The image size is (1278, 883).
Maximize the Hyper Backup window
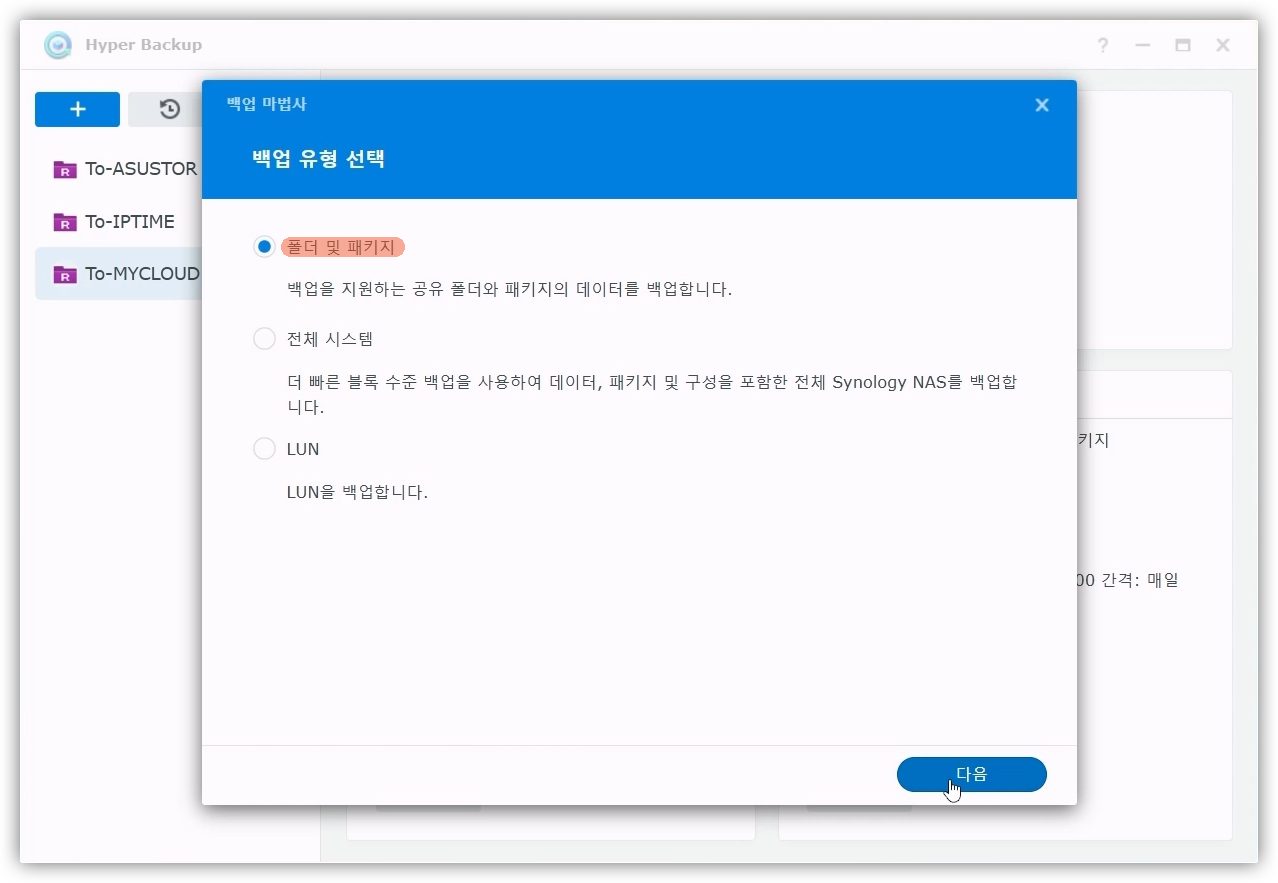pos(1182,45)
